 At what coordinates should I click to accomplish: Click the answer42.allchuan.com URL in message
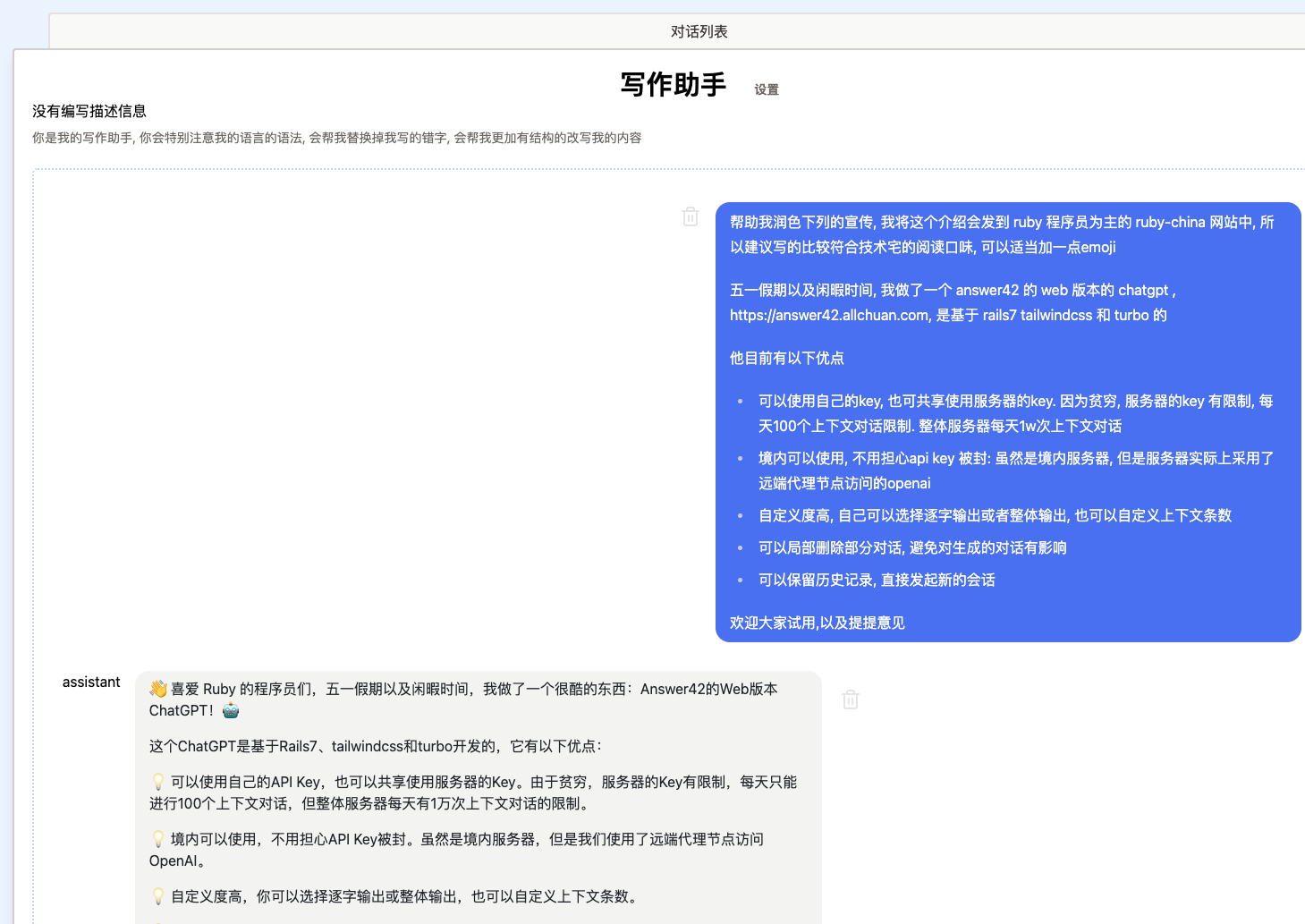point(829,315)
